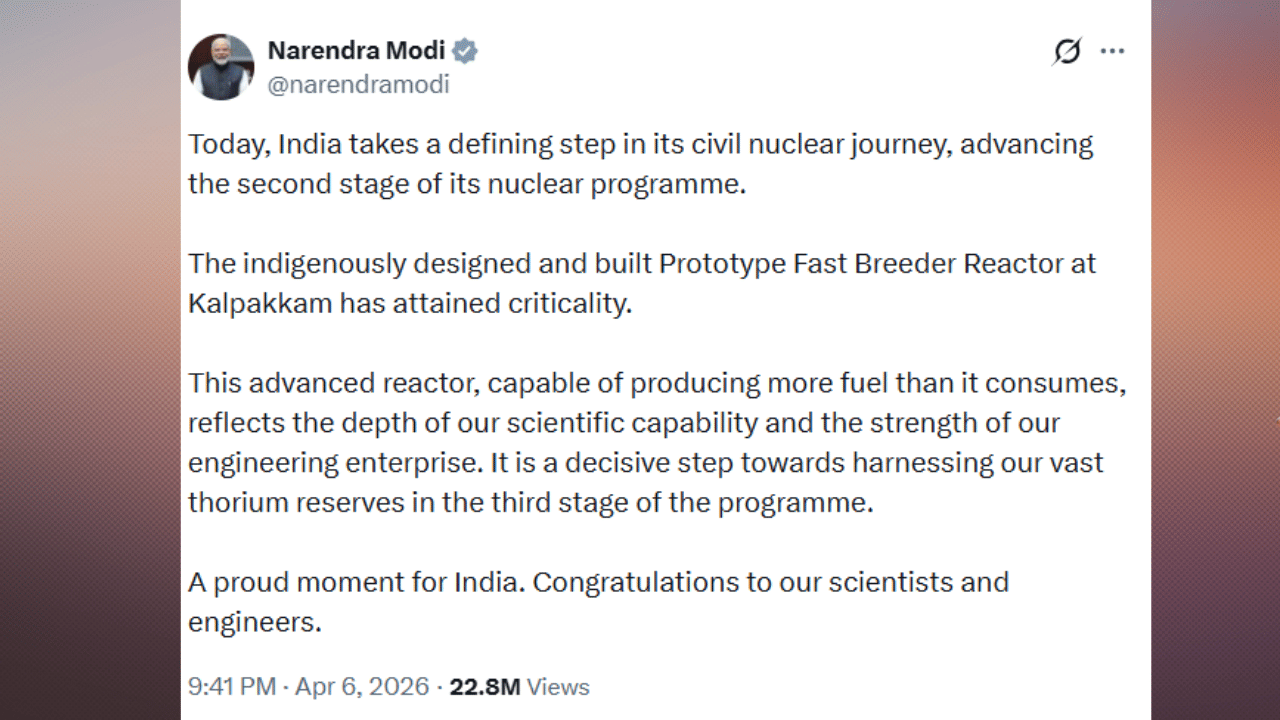Screen dimensions: 1280x720
Task: Click the blue verified badge
Action: tap(465, 51)
